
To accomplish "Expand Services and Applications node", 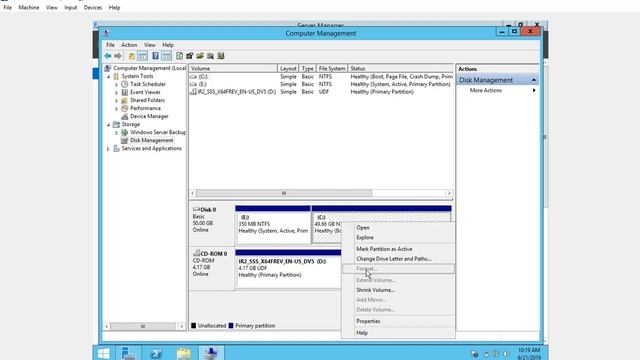I will pyautogui.click(x=109, y=149).
